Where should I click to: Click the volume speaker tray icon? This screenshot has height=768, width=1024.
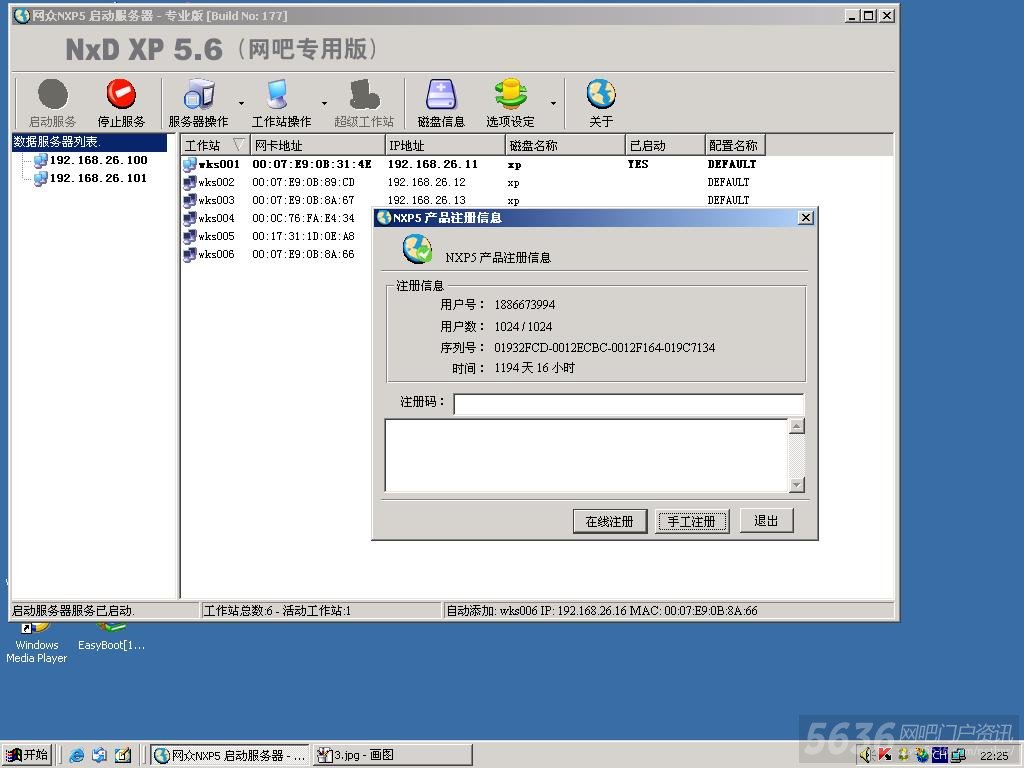[x=867, y=756]
